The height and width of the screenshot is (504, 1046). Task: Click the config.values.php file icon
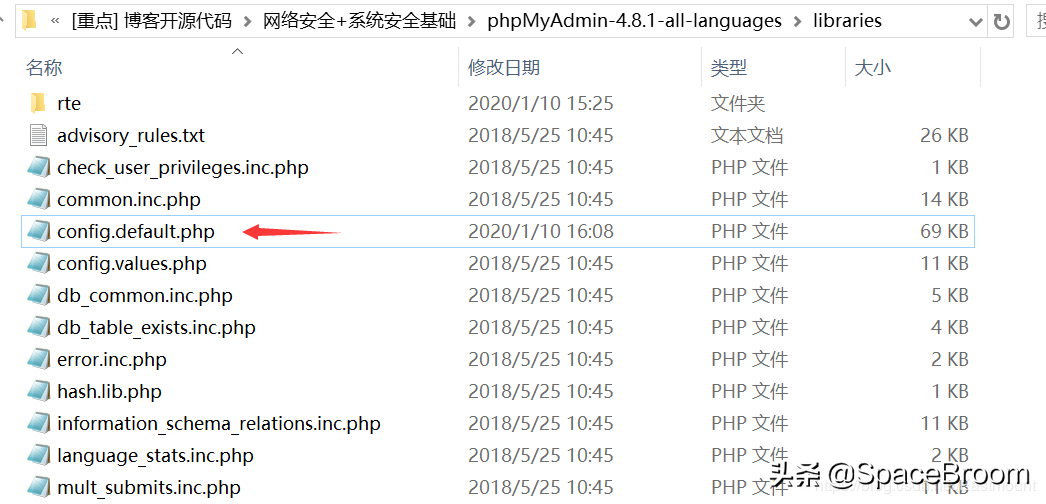pyautogui.click(x=39, y=263)
